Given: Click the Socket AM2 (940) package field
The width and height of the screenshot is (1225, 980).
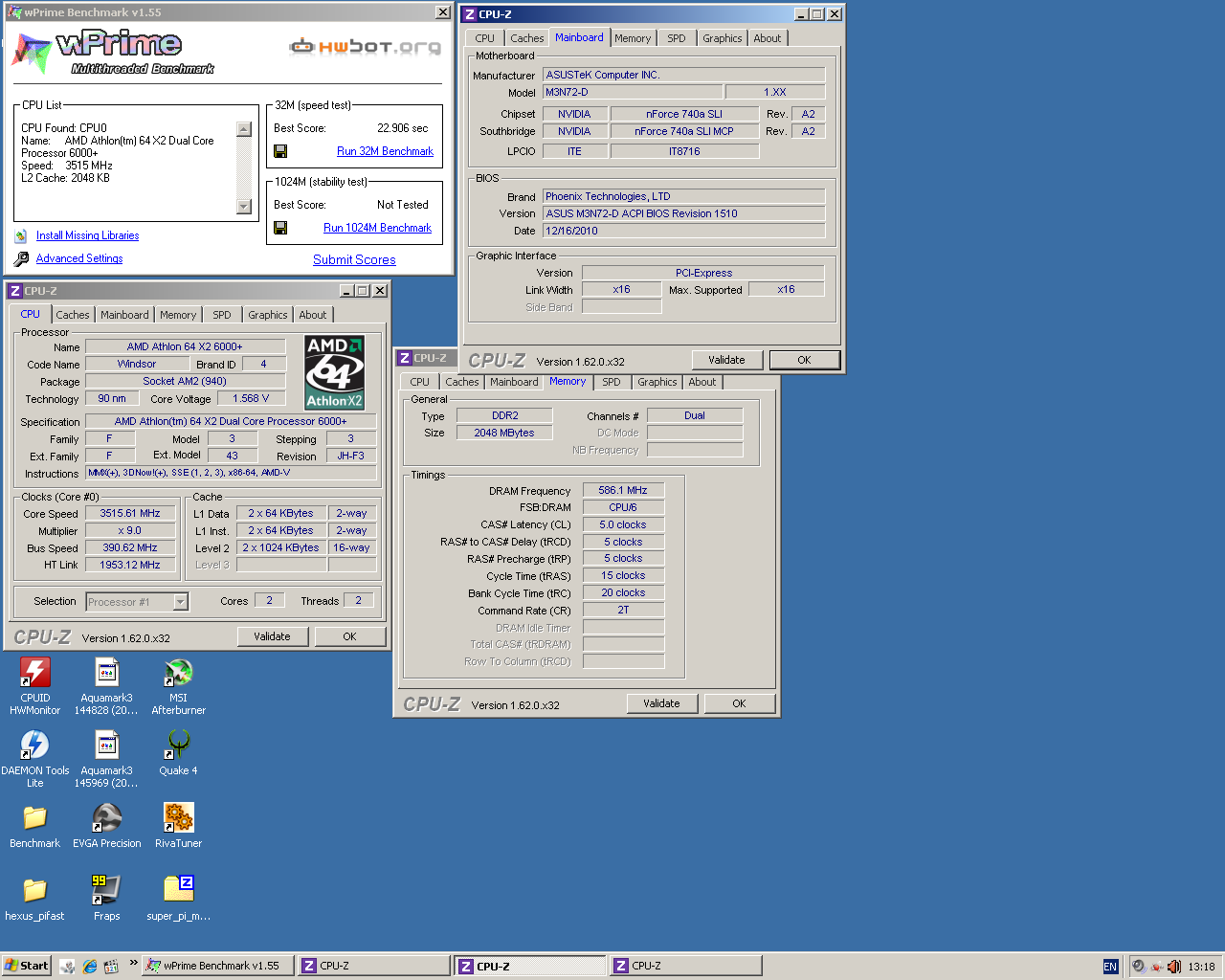Looking at the screenshot, I should click(185, 382).
